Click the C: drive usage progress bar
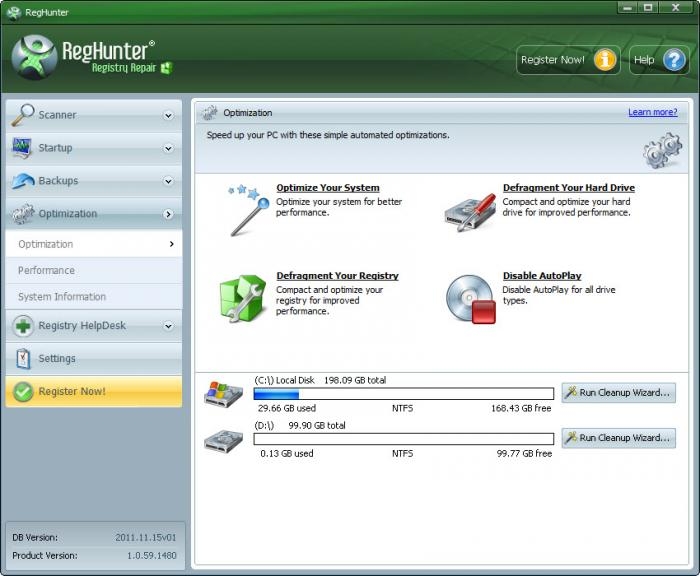The height and width of the screenshot is (576, 700). click(x=404, y=393)
